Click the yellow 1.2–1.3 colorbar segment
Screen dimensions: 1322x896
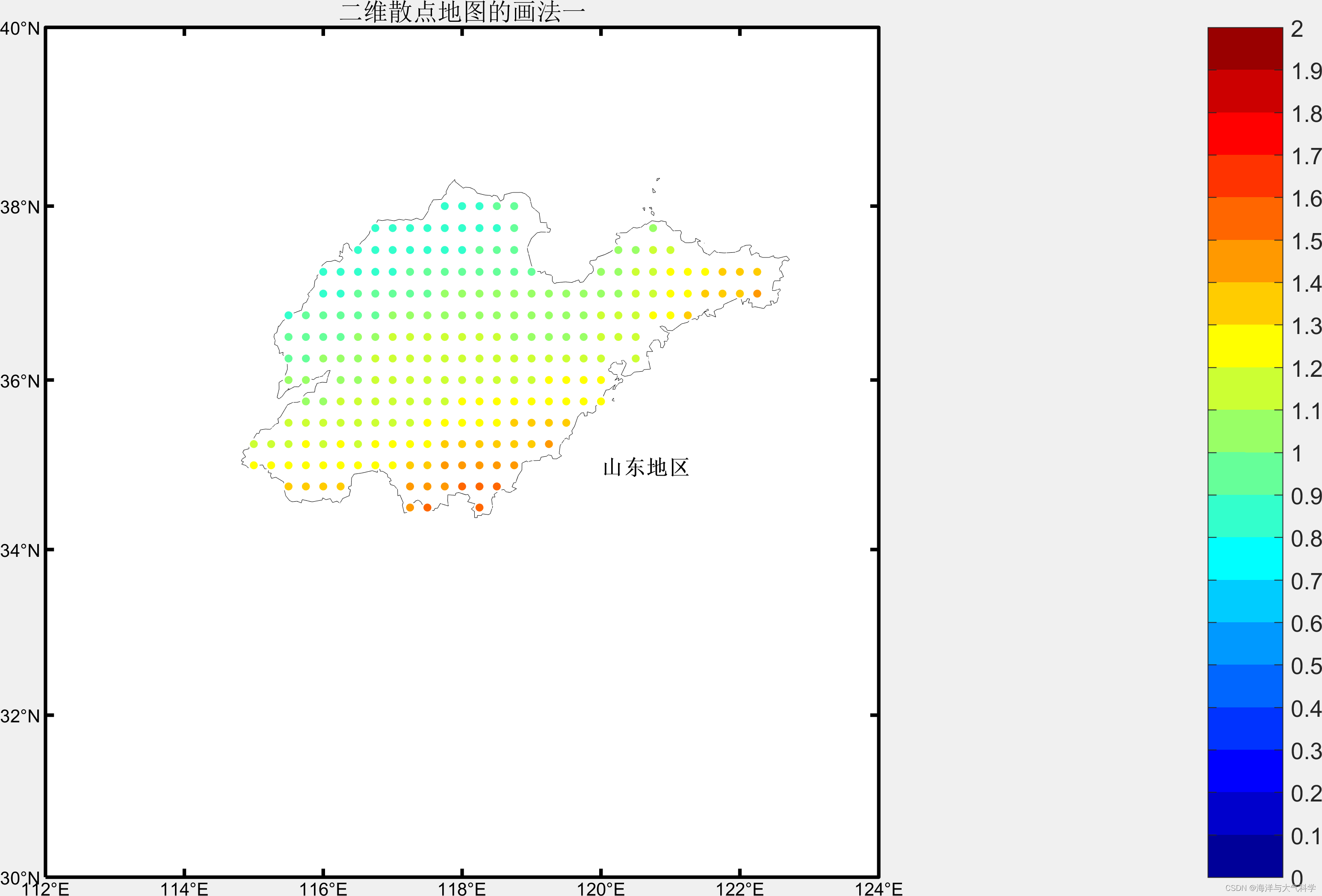[1245, 346]
